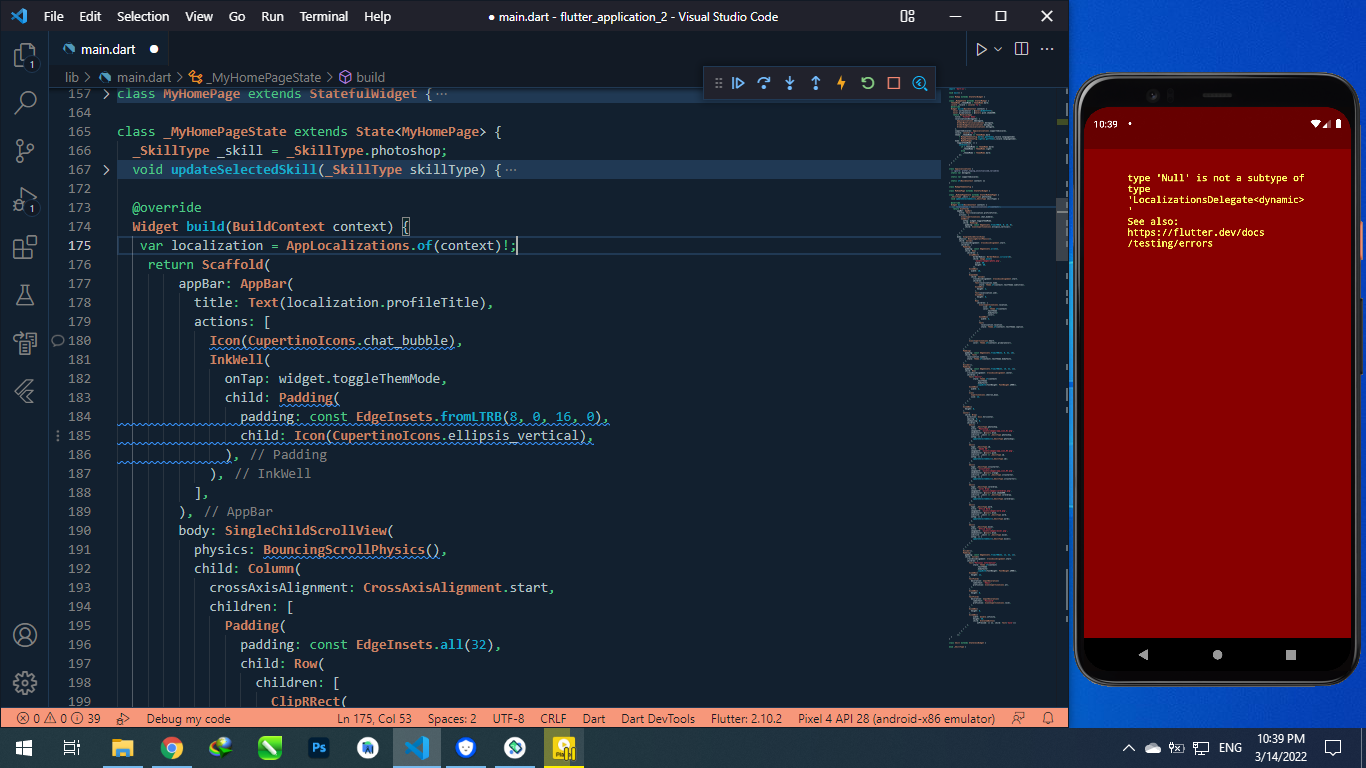Click the lib breadcrumb
This screenshot has width=1366, height=768.
pos(72,77)
